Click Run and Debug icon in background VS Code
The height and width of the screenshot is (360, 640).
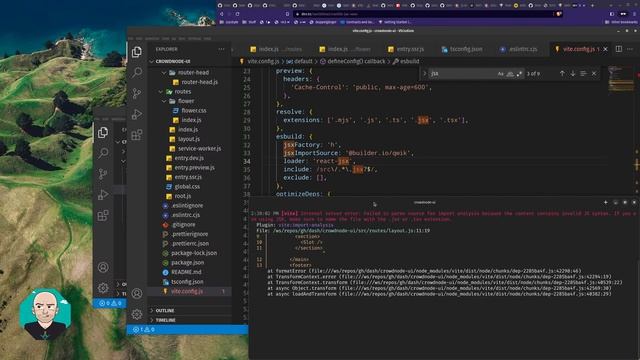pyautogui.click(x=103, y=195)
